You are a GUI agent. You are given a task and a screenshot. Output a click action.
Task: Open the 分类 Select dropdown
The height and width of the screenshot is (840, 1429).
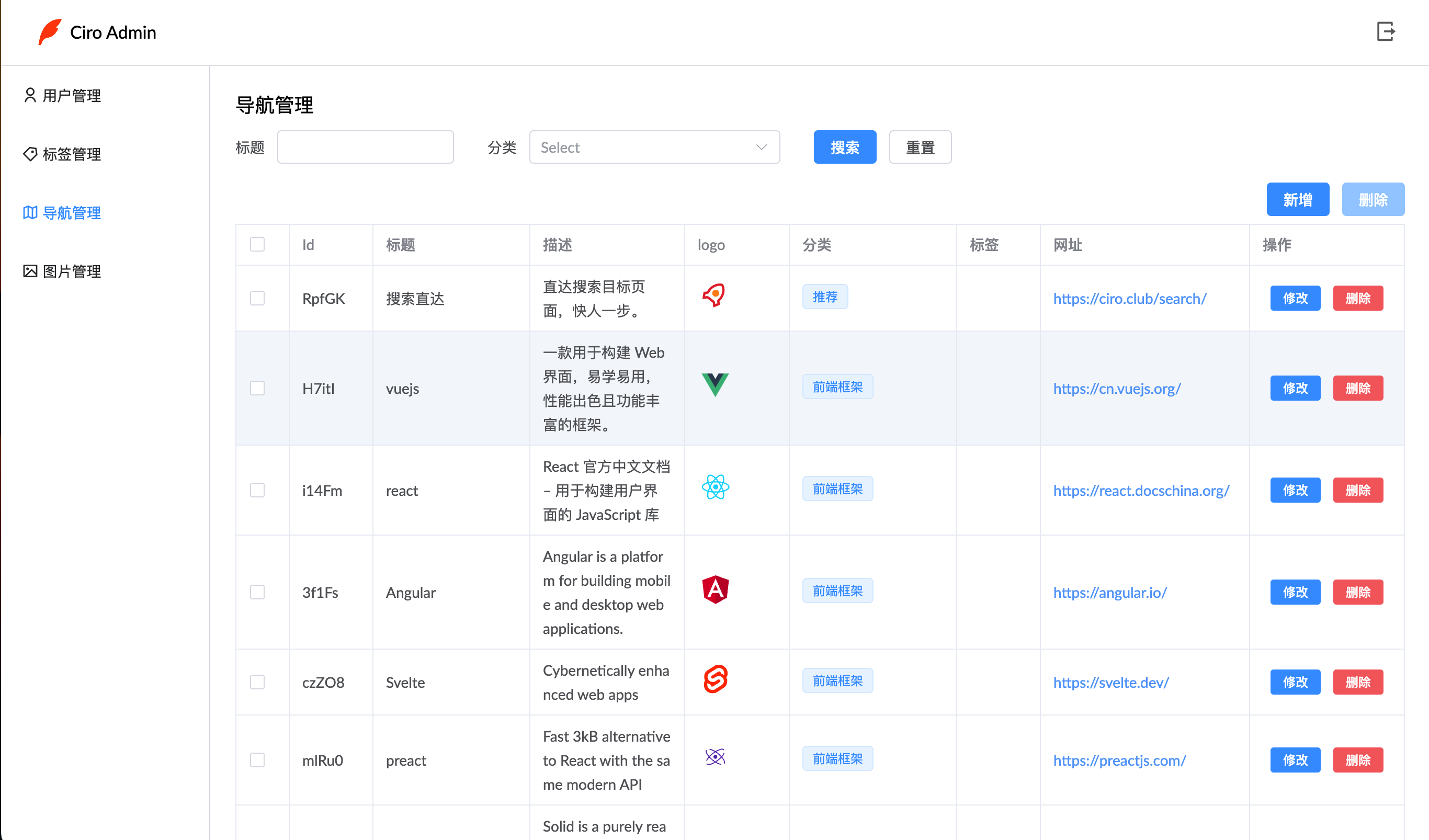click(654, 147)
